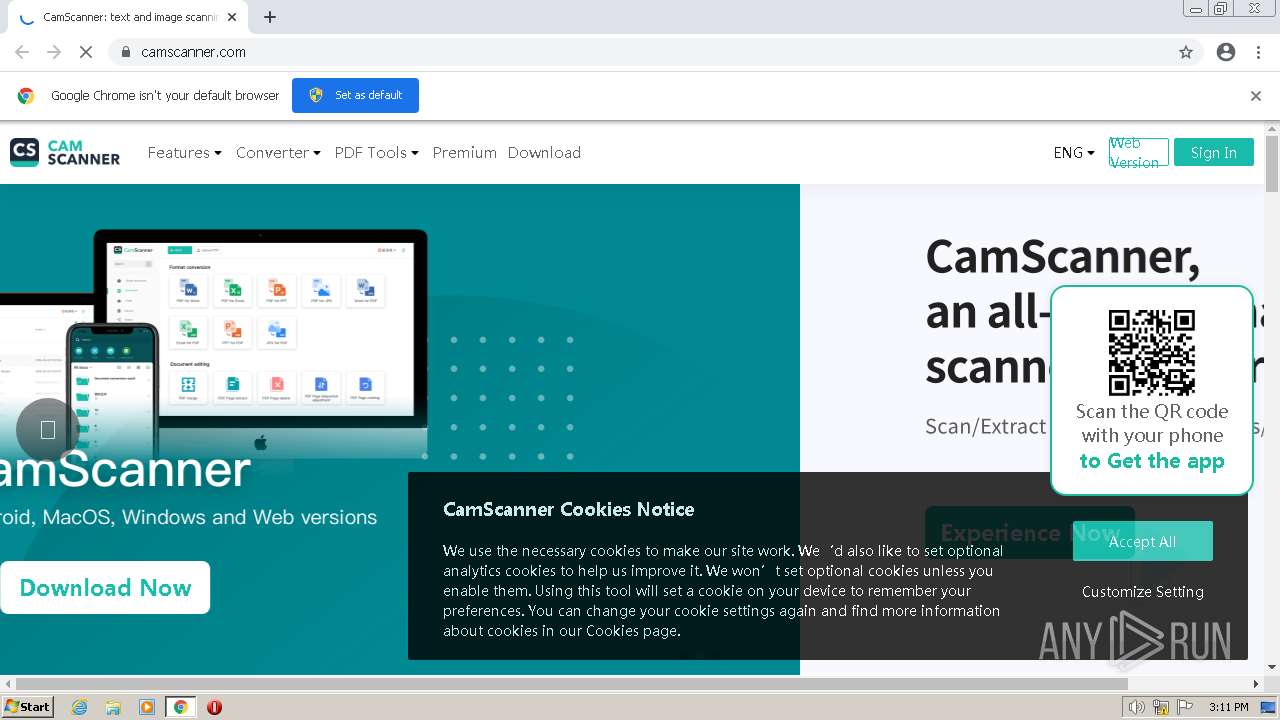Click the 'CamScanner Cookies Notice' heading
This screenshot has width=1280, height=720.
pos(568,509)
